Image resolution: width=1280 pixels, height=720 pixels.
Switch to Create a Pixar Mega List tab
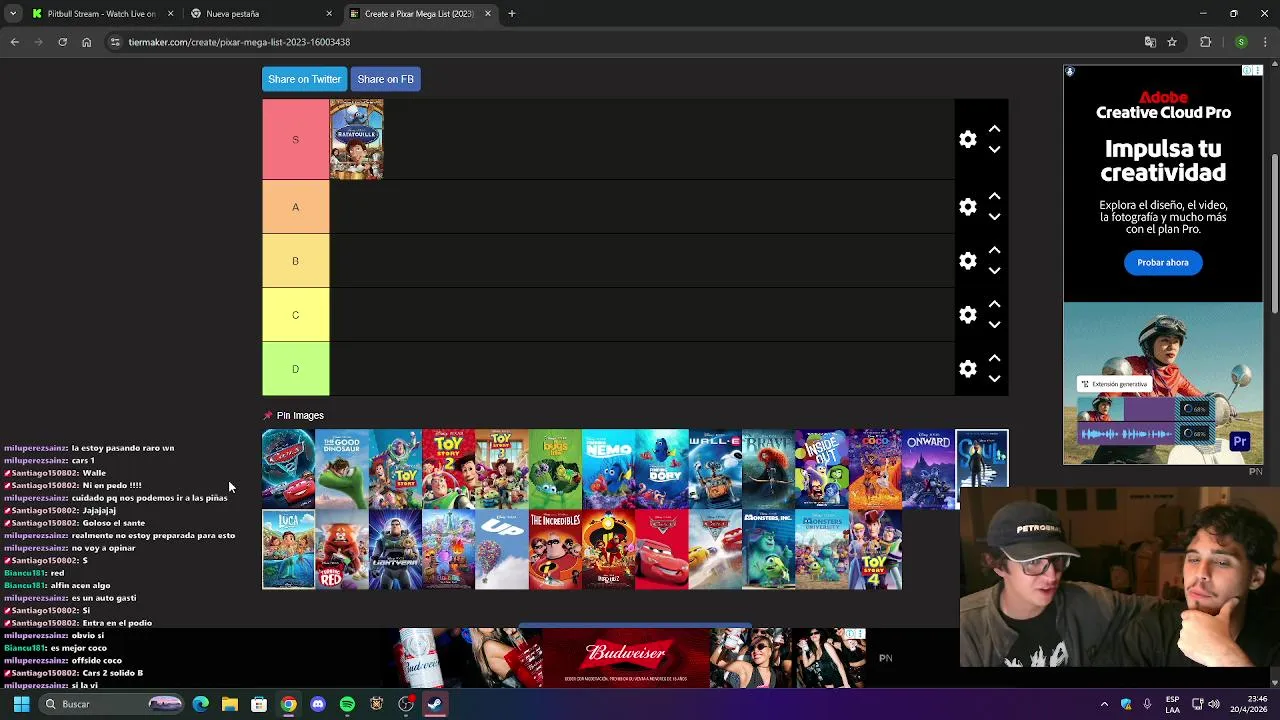420,14
